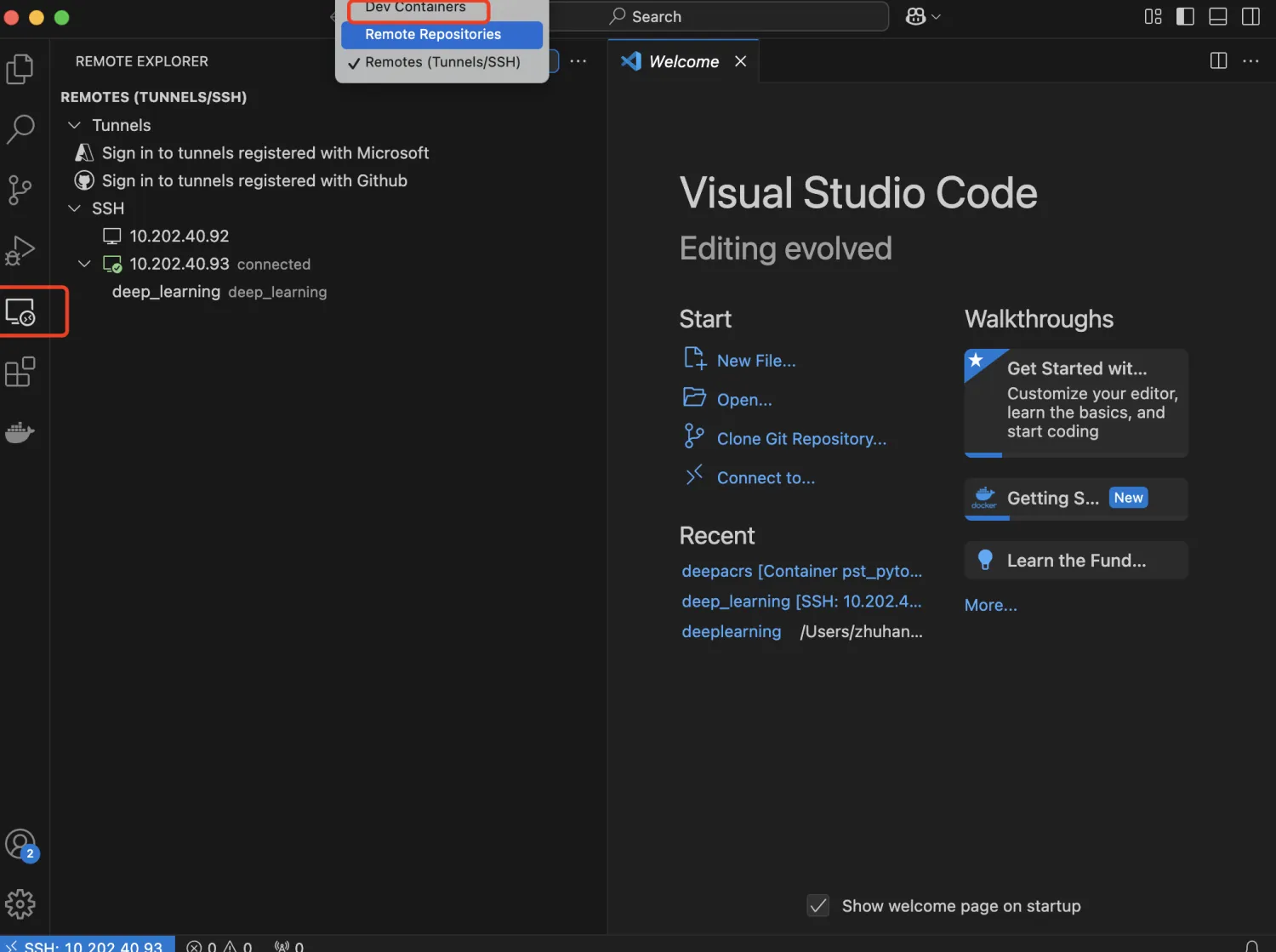Open Run and Debug view
Screen dimensions: 1276x952
[x=20, y=251]
